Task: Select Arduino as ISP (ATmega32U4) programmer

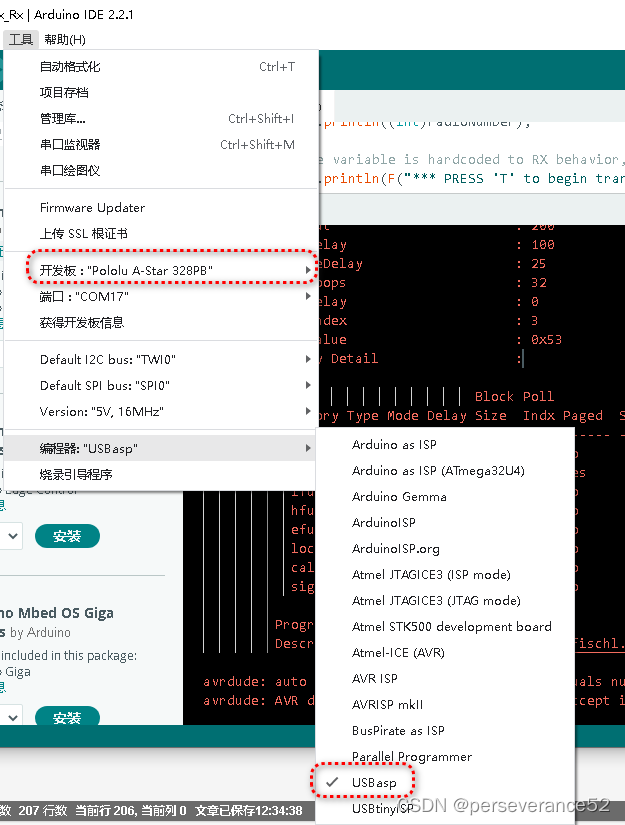Action: (x=445, y=471)
